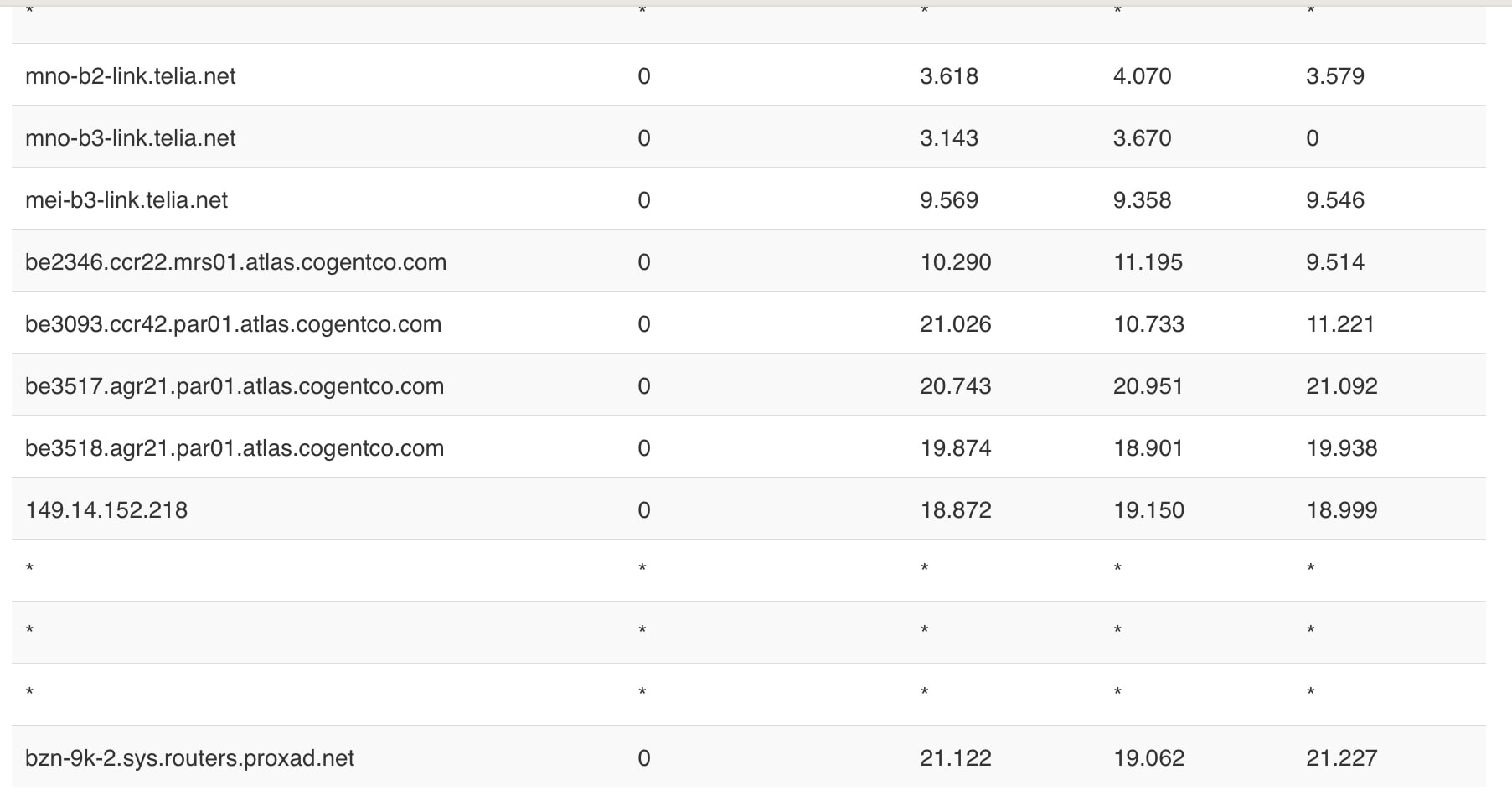Click the 18.901 timing value
This screenshot has width=1512, height=811.
tap(1148, 448)
